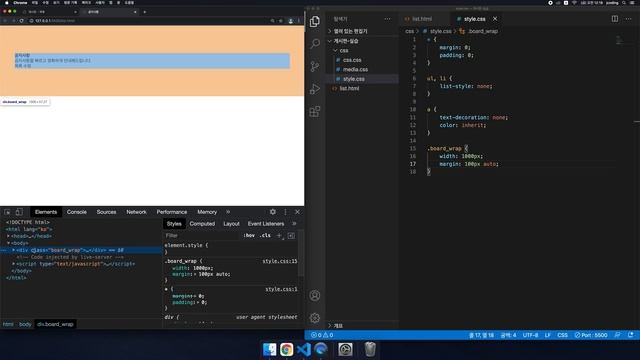This screenshot has height=360, width=640.
Task: Expand the head element in the DOM tree
Action: (x=8, y=236)
